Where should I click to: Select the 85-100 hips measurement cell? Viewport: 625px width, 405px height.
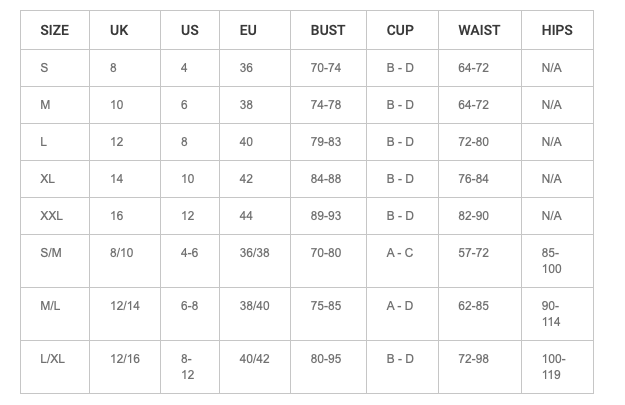(551, 261)
